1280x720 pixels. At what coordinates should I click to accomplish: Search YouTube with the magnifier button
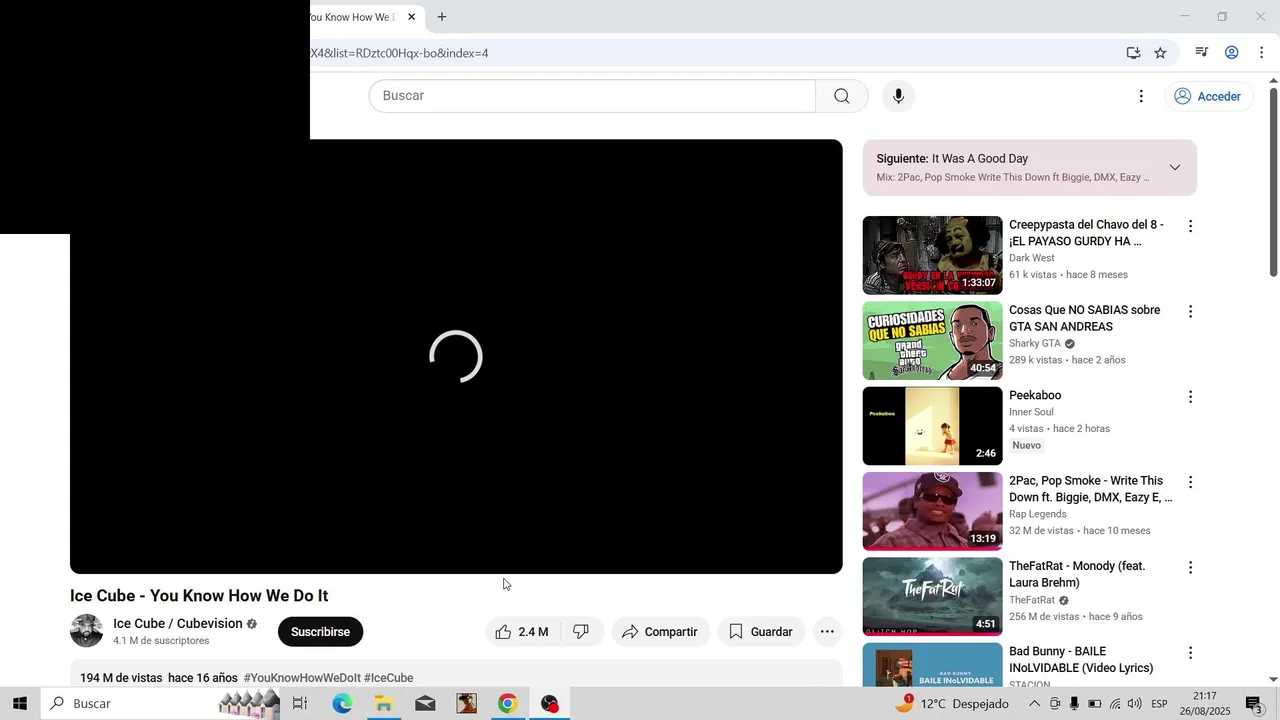pos(842,96)
